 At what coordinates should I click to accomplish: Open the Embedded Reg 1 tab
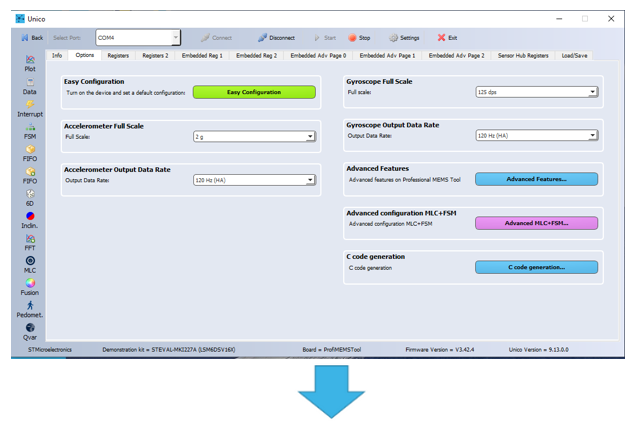click(202, 55)
